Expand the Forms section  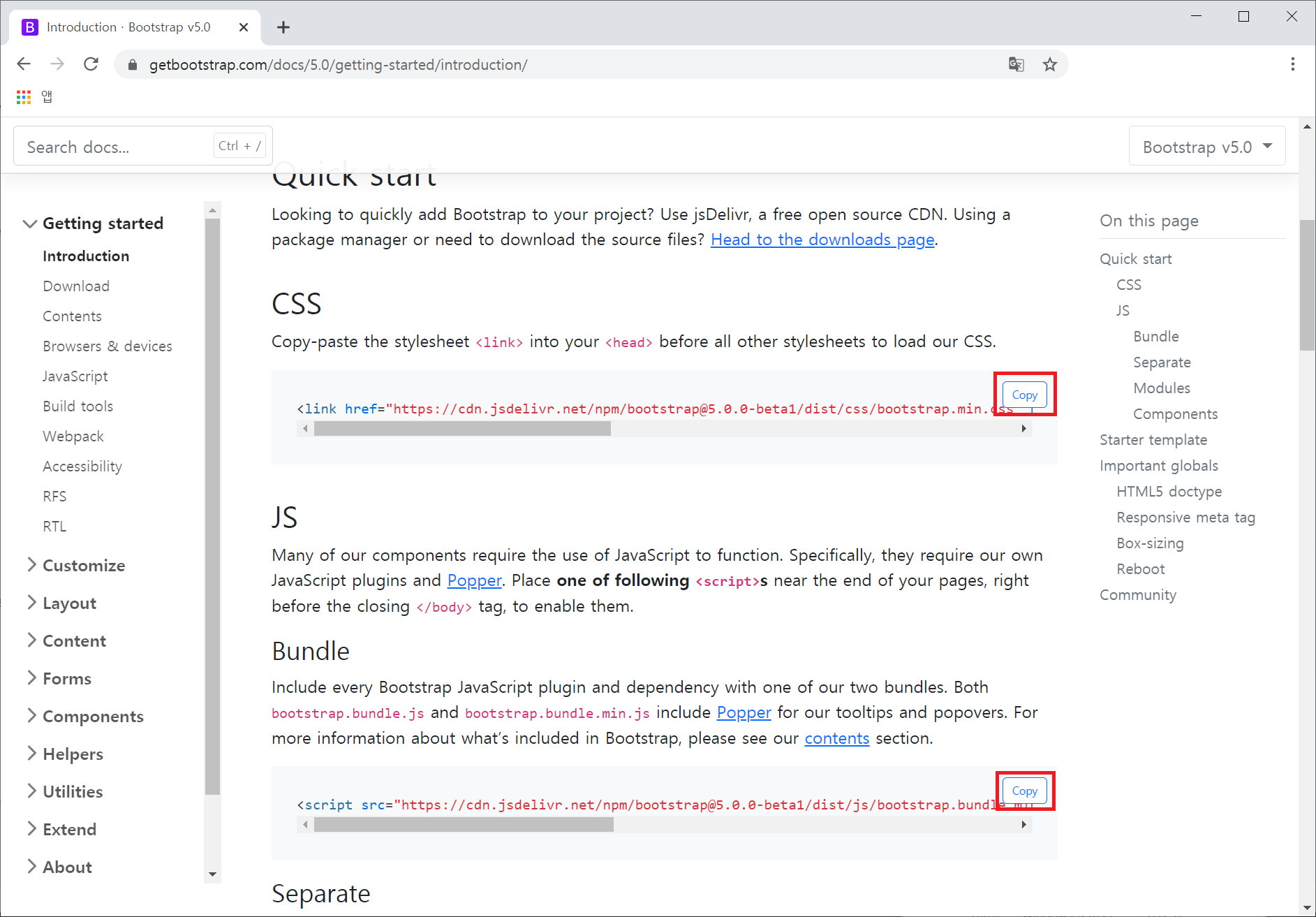pos(59,678)
